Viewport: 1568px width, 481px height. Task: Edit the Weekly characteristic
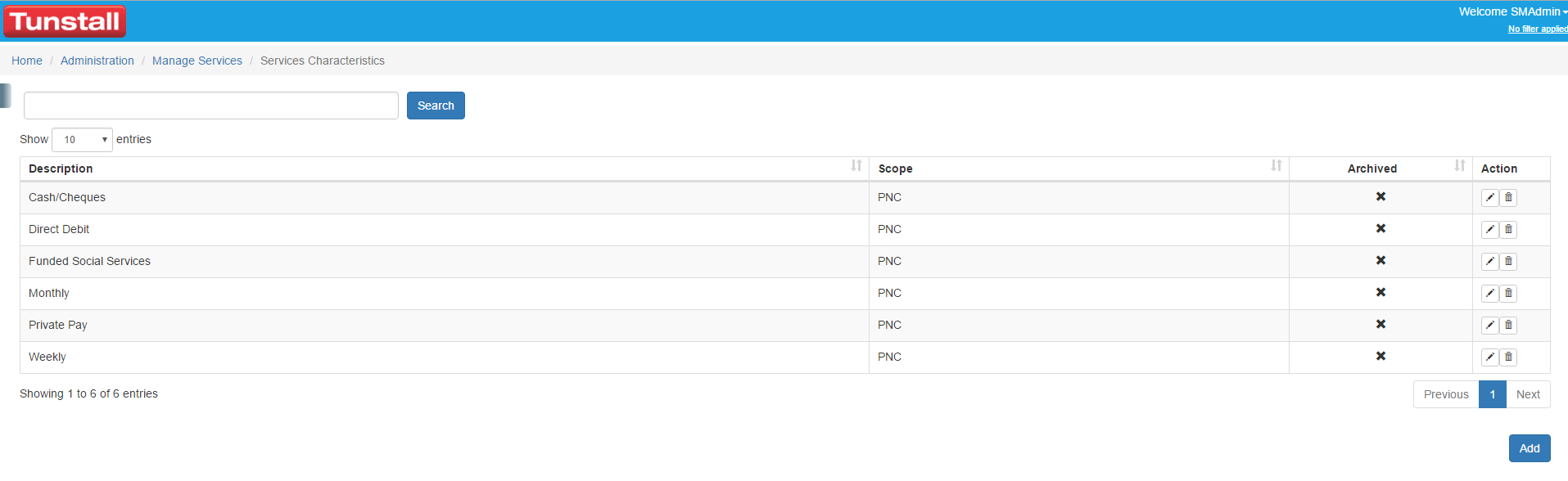click(x=1490, y=357)
